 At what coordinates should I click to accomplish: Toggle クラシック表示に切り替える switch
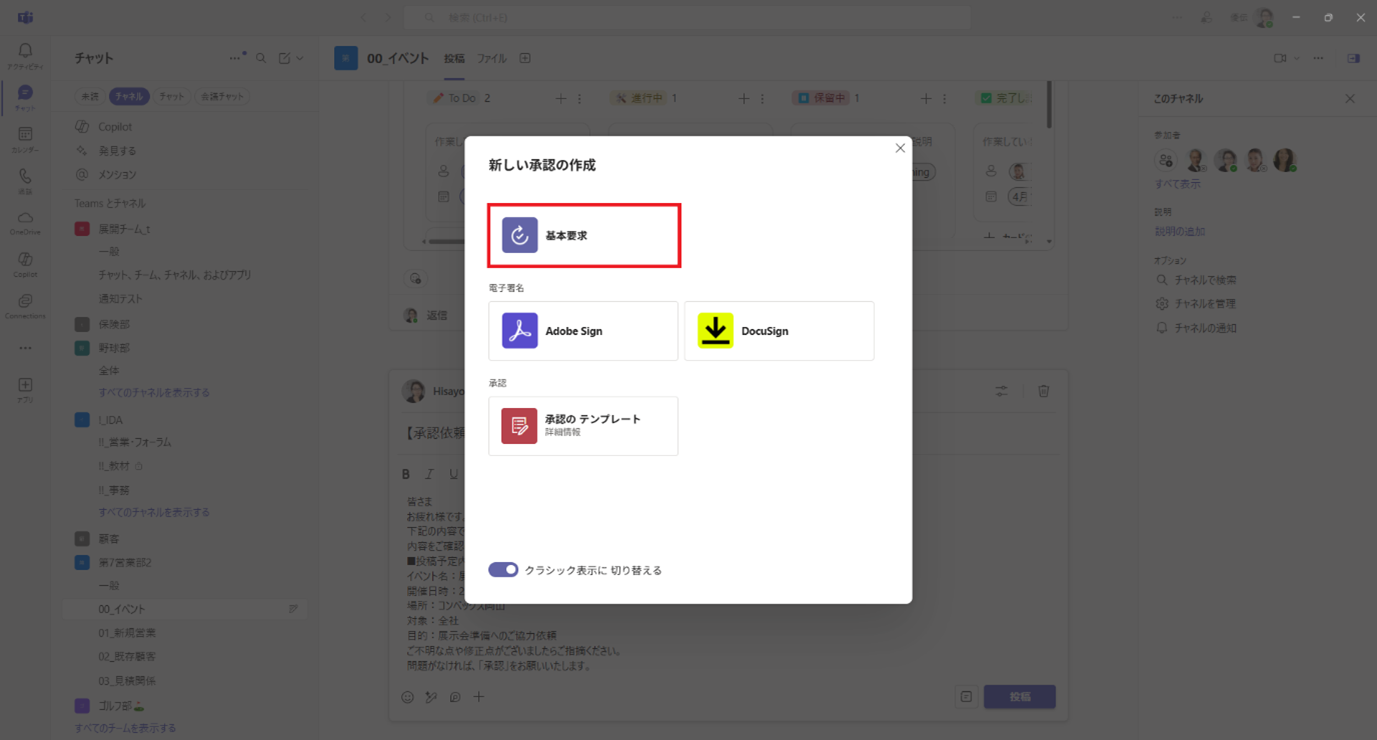coord(503,570)
